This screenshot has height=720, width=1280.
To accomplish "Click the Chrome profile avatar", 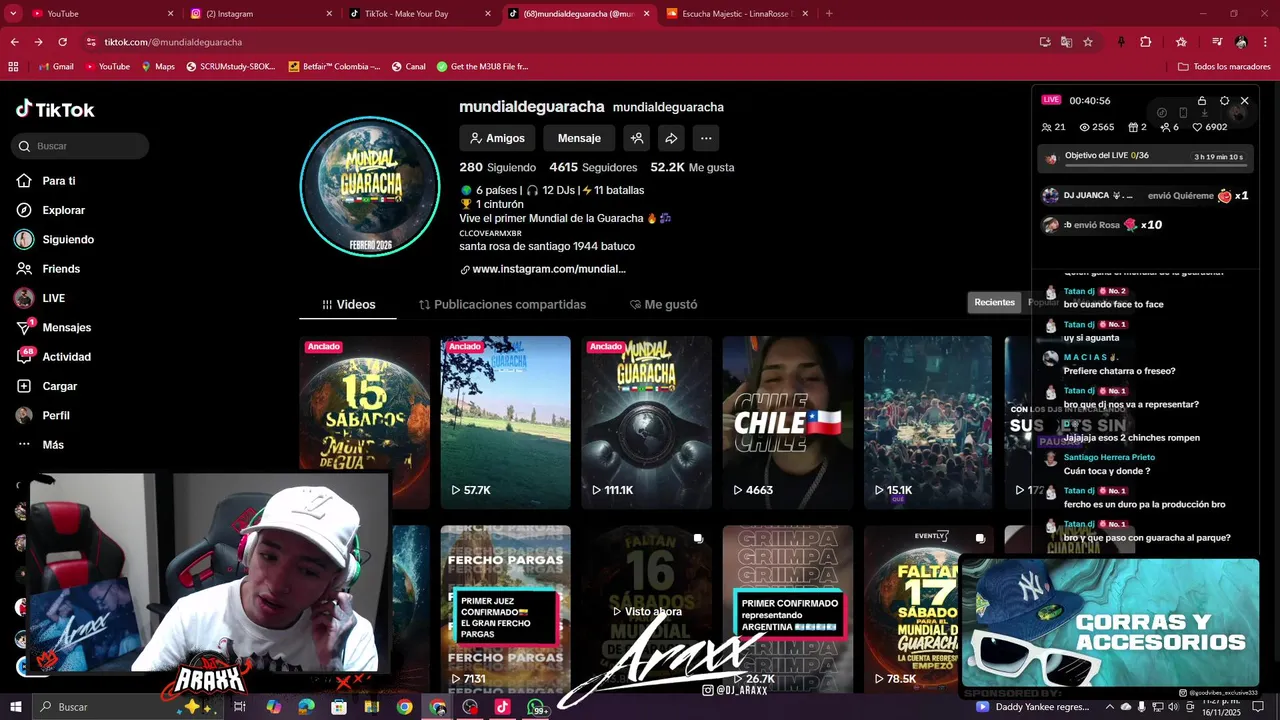I will point(1241,42).
